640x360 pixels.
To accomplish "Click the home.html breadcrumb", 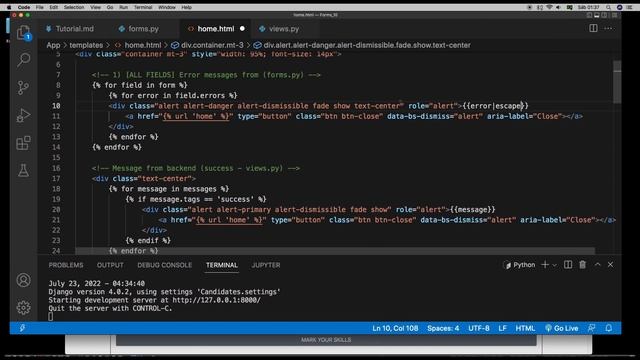I will pyautogui.click(x=138, y=45).
